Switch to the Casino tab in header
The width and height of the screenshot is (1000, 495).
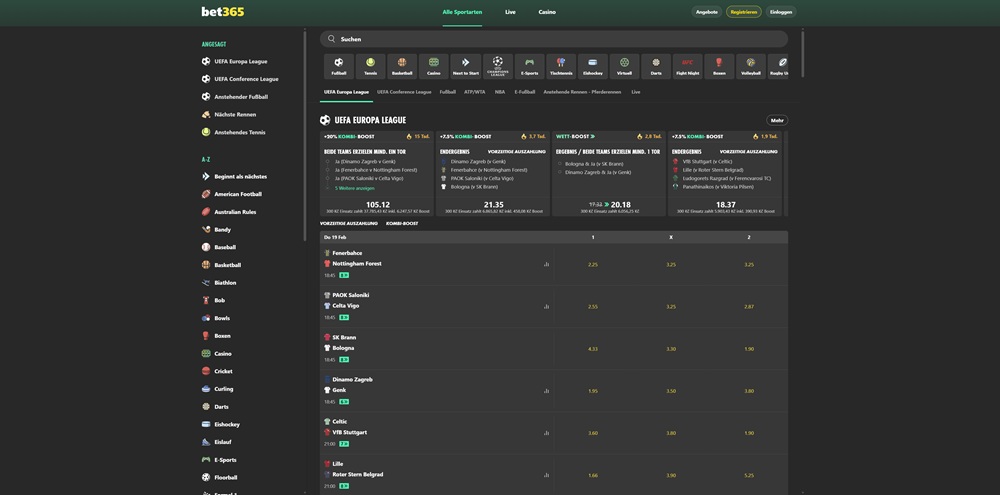point(547,12)
